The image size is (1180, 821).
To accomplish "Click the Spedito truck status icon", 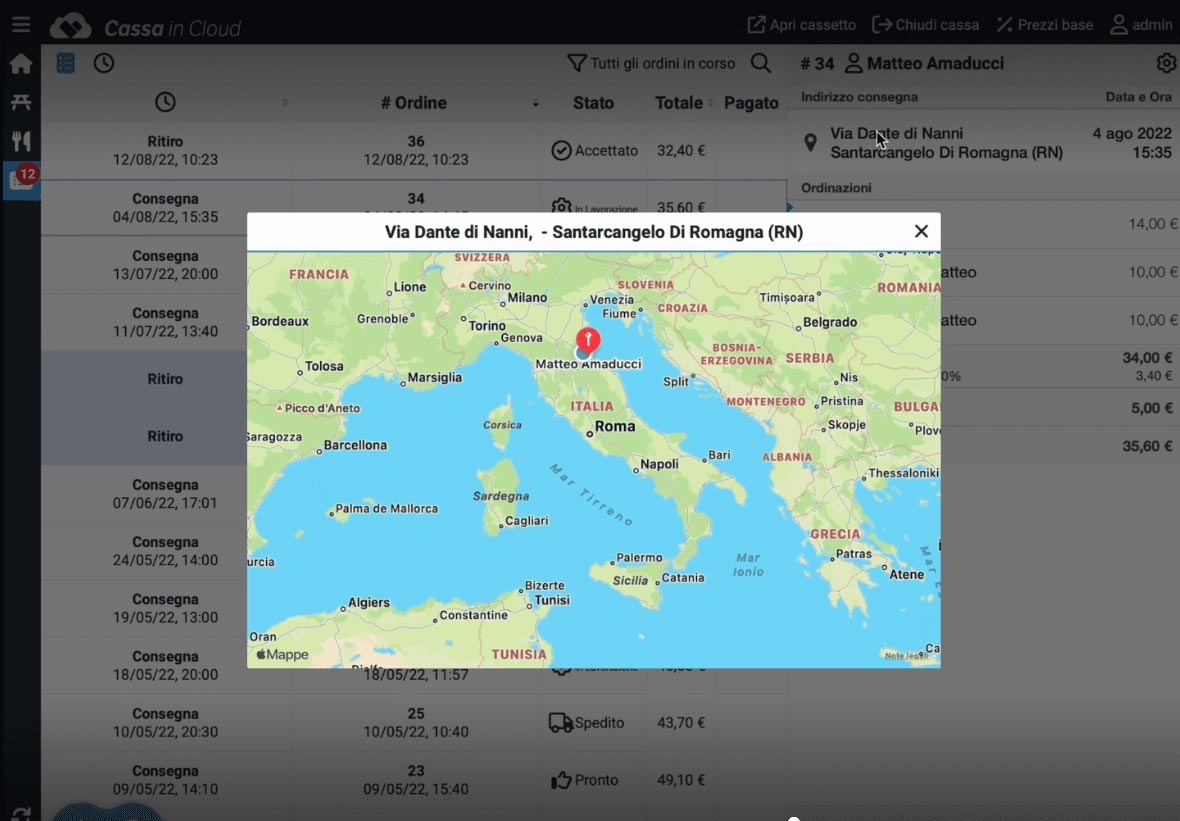I will click(561, 722).
